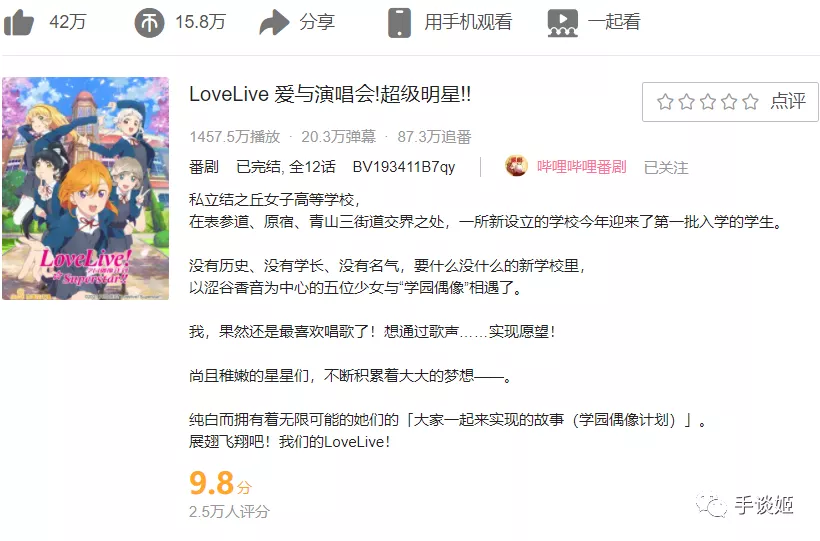
Task: Open the 9.8分 rating score
Action: pyautogui.click(x=220, y=483)
